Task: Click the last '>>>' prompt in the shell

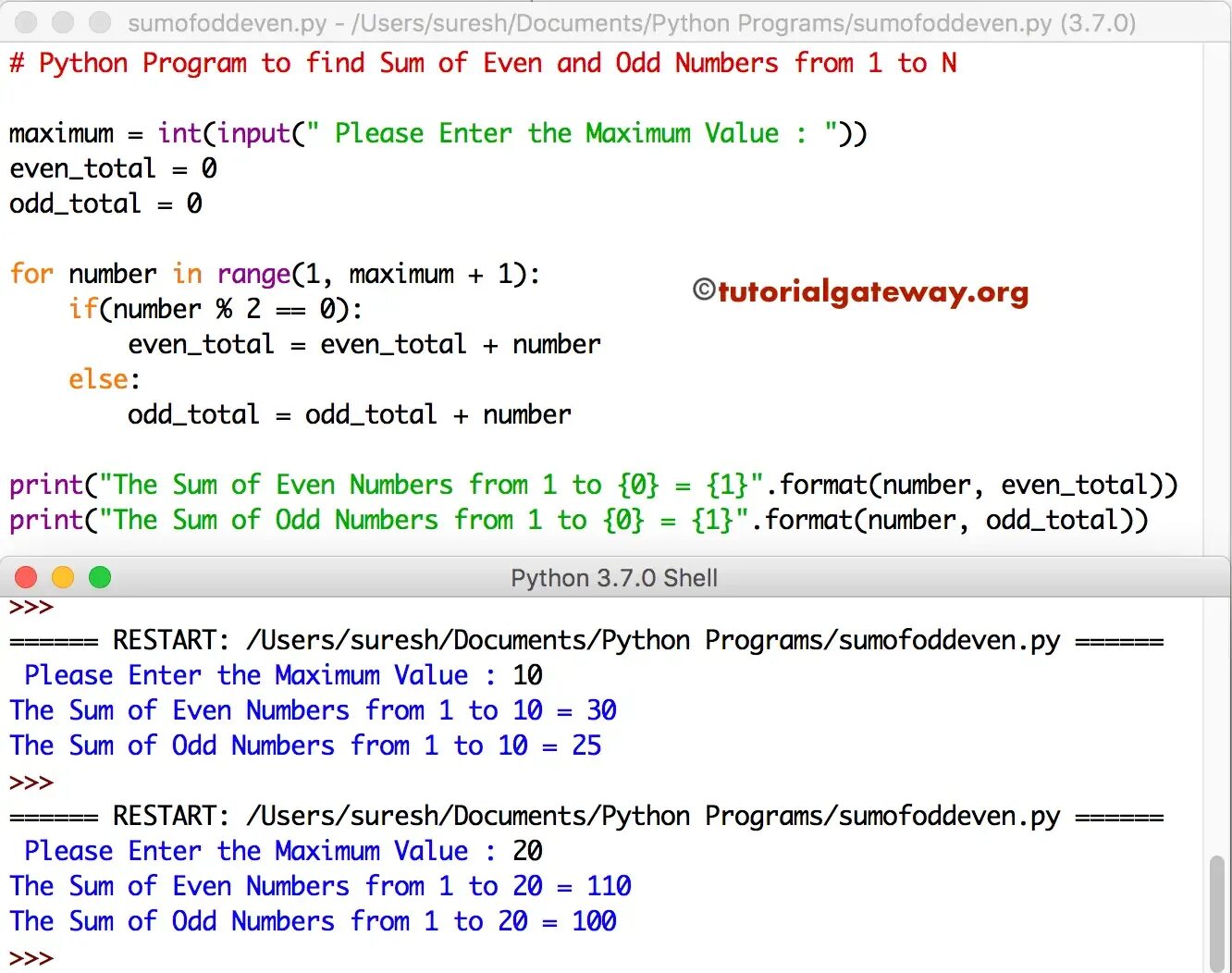Action: tap(31, 958)
